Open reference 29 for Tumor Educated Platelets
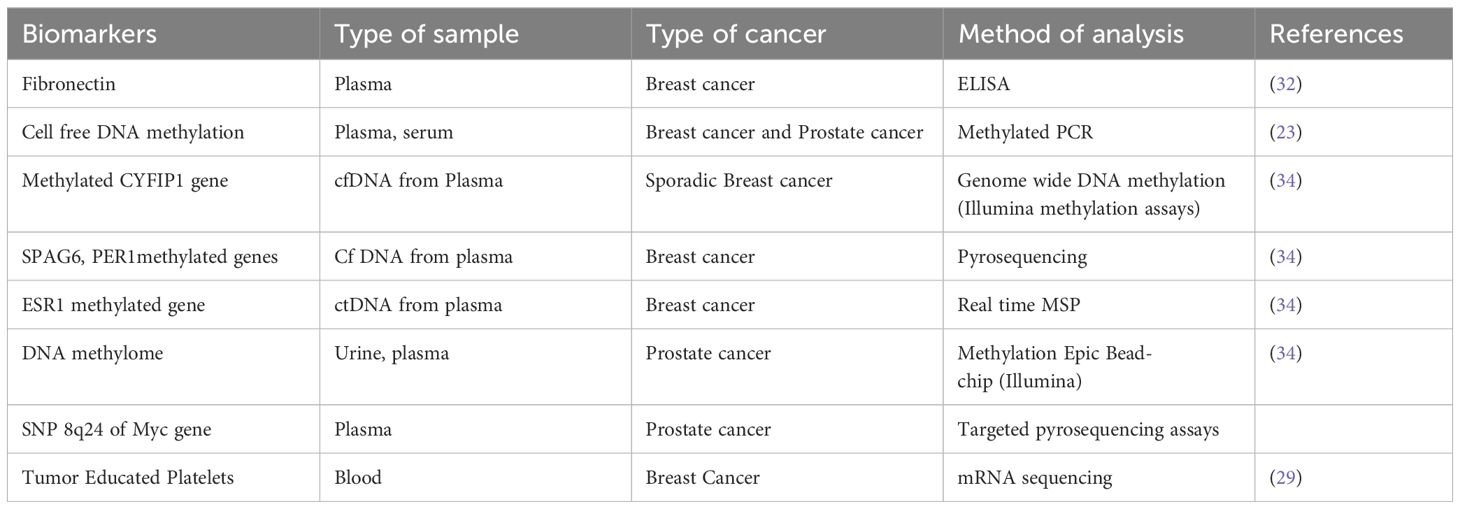This screenshot has width=1460, height=509. (x=1286, y=478)
